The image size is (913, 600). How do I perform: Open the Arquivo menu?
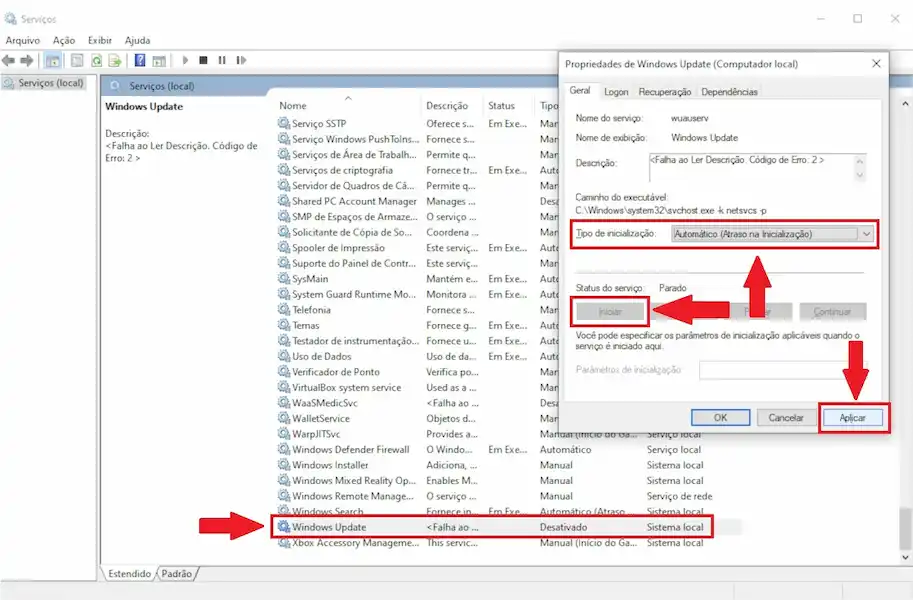coord(23,40)
